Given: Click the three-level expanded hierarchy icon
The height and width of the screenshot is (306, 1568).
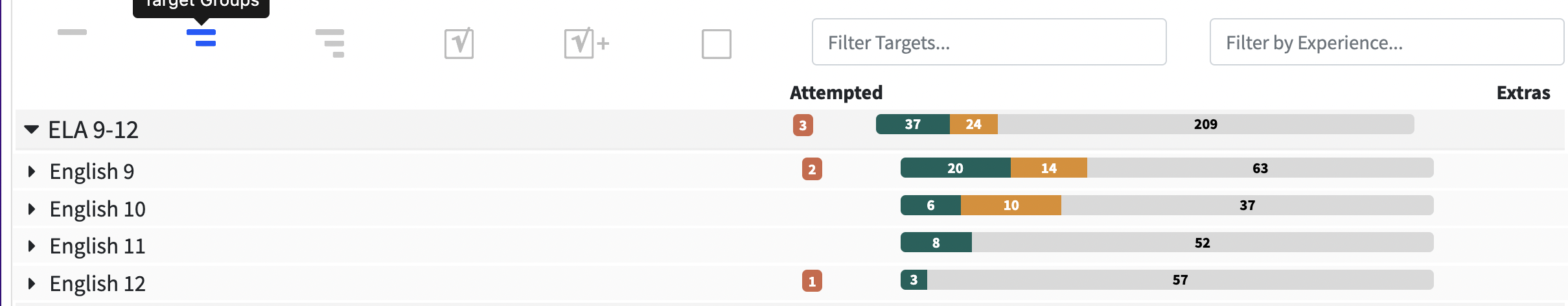Looking at the screenshot, I should [330, 43].
